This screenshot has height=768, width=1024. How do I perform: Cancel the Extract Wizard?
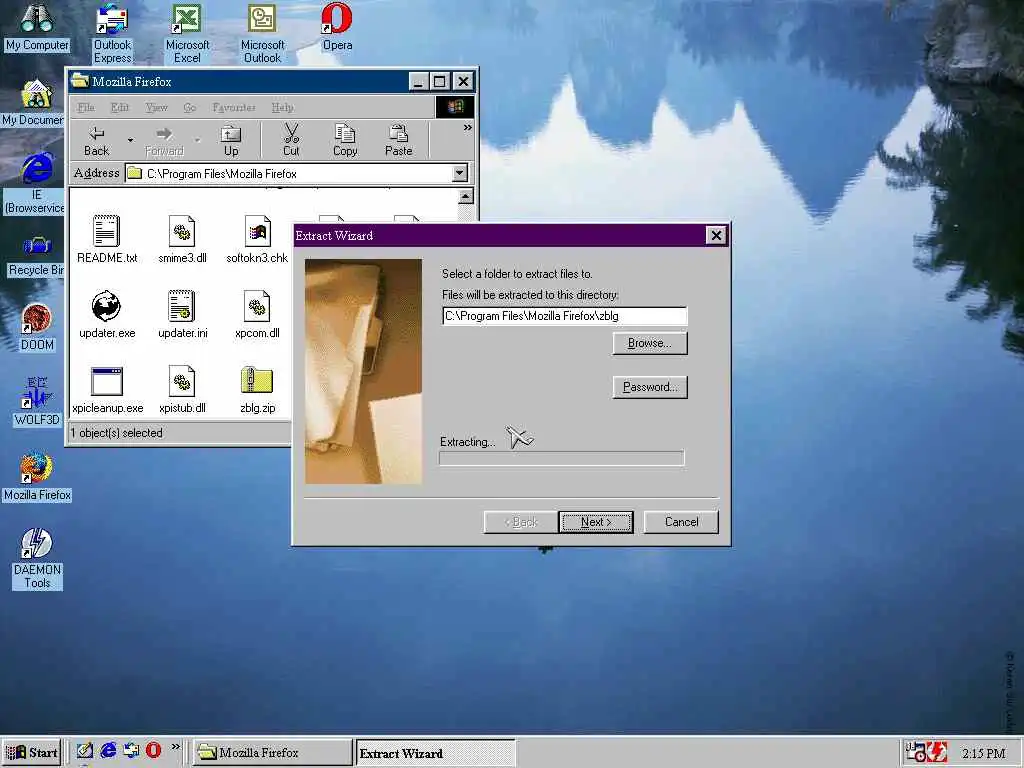tap(681, 522)
